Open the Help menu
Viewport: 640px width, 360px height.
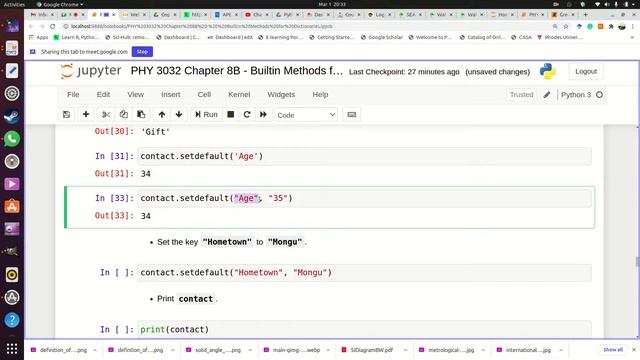click(x=320, y=94)
